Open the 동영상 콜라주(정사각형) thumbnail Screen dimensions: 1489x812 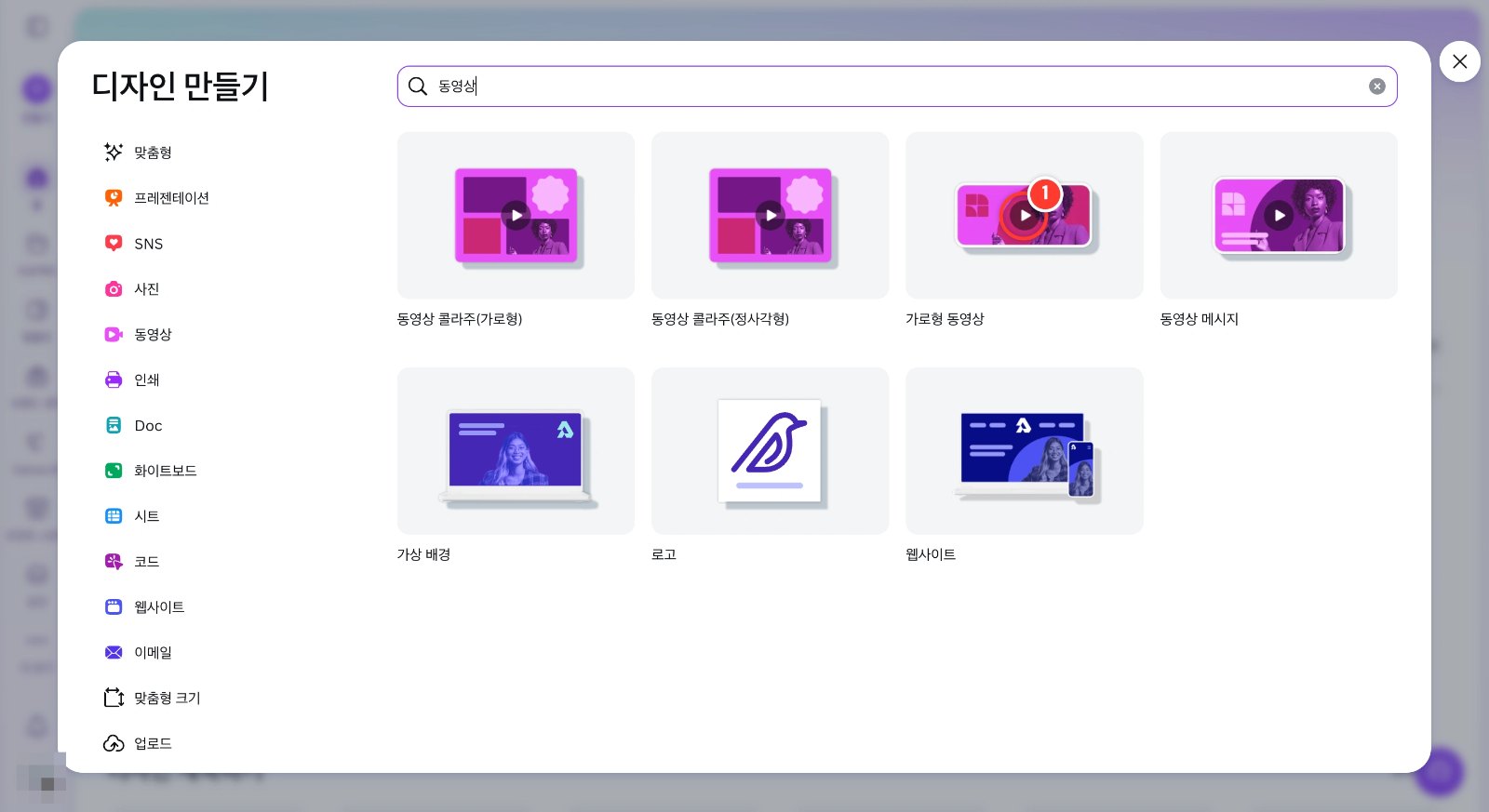[x=770, y=215]
